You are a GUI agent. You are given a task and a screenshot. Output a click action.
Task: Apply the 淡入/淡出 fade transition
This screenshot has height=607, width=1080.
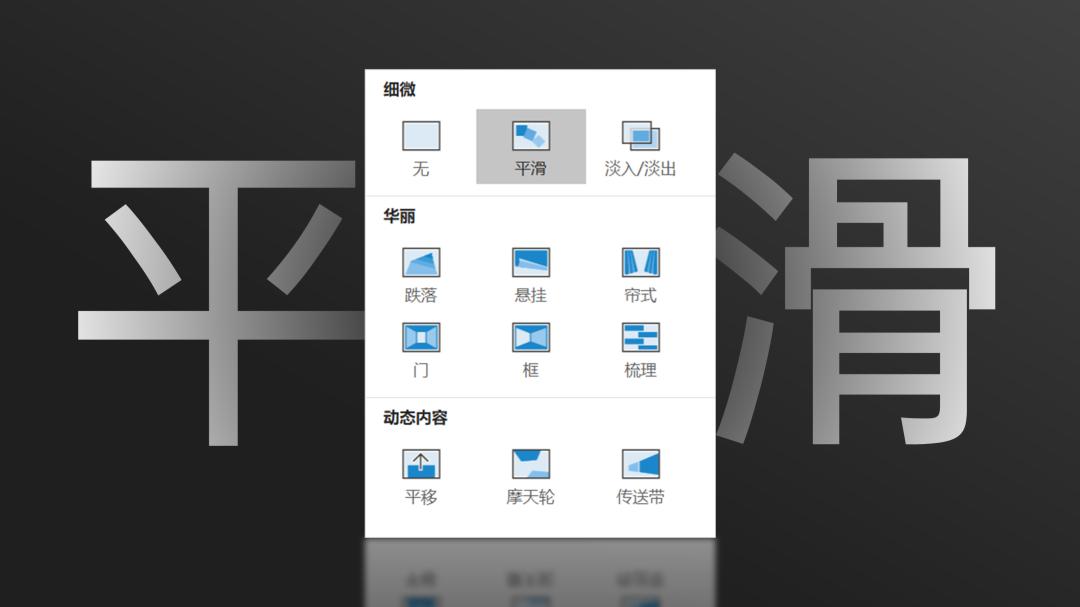tap(640, 136)
